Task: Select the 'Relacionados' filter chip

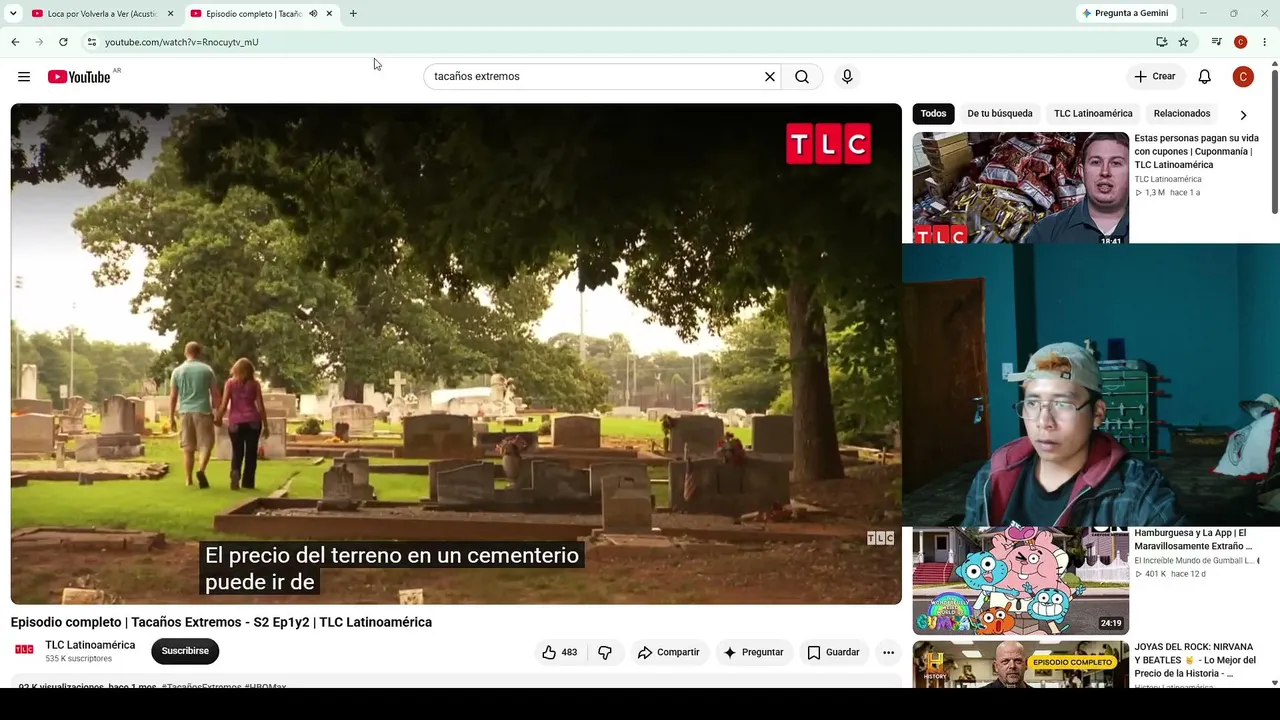Action: point(1182,114)
